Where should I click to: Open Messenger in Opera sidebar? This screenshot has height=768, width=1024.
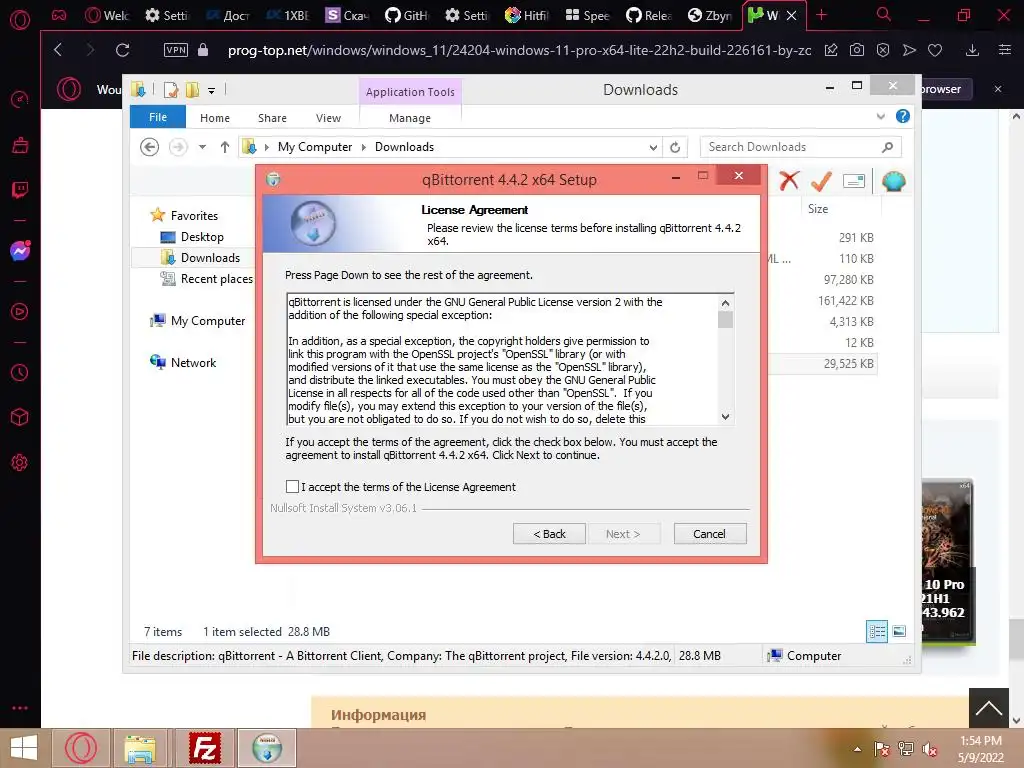coord(20,251)
